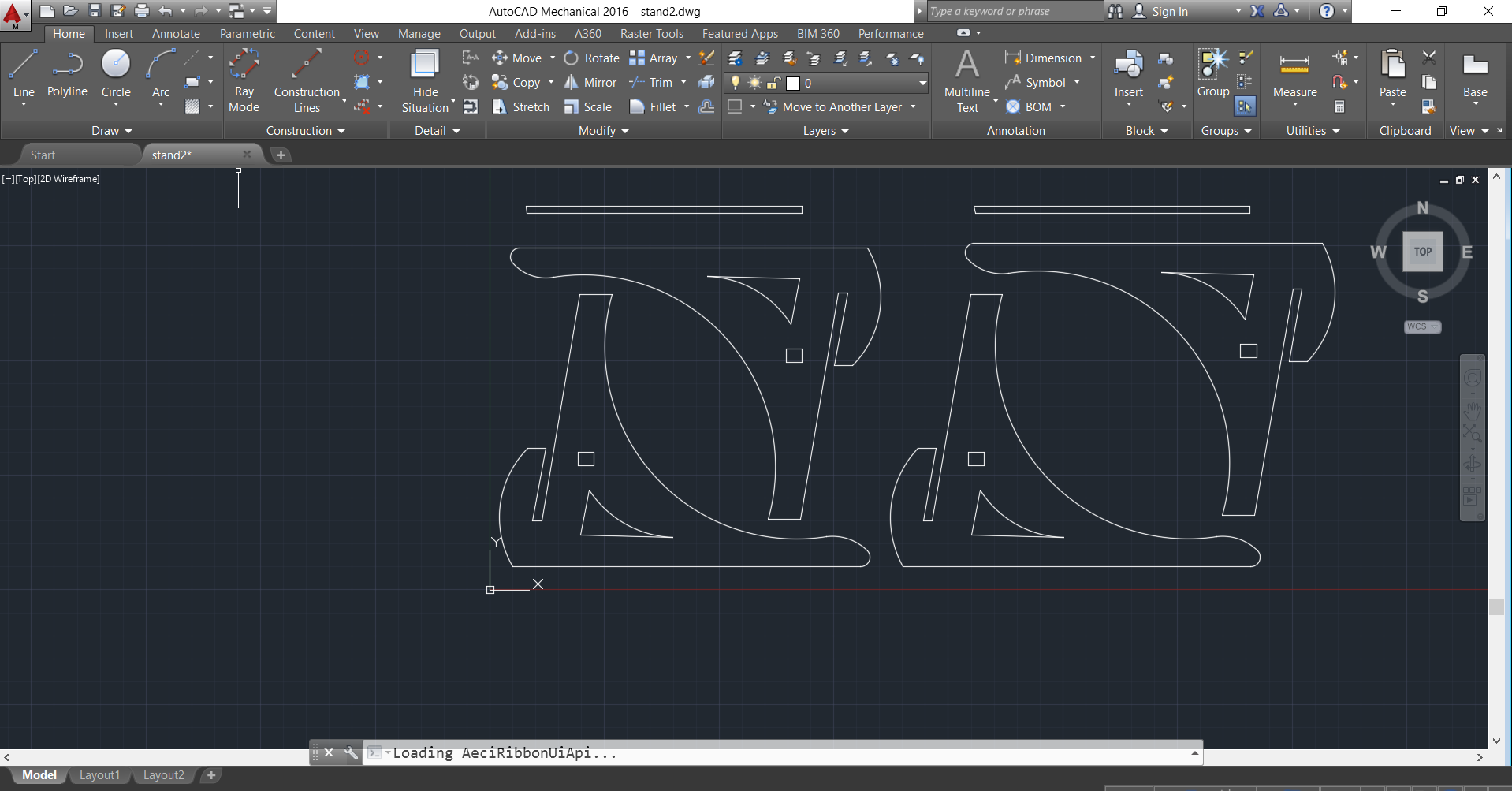1512x791 pixels.
Task: Click the BOM tool
Action: click(x=1029, y=107)
